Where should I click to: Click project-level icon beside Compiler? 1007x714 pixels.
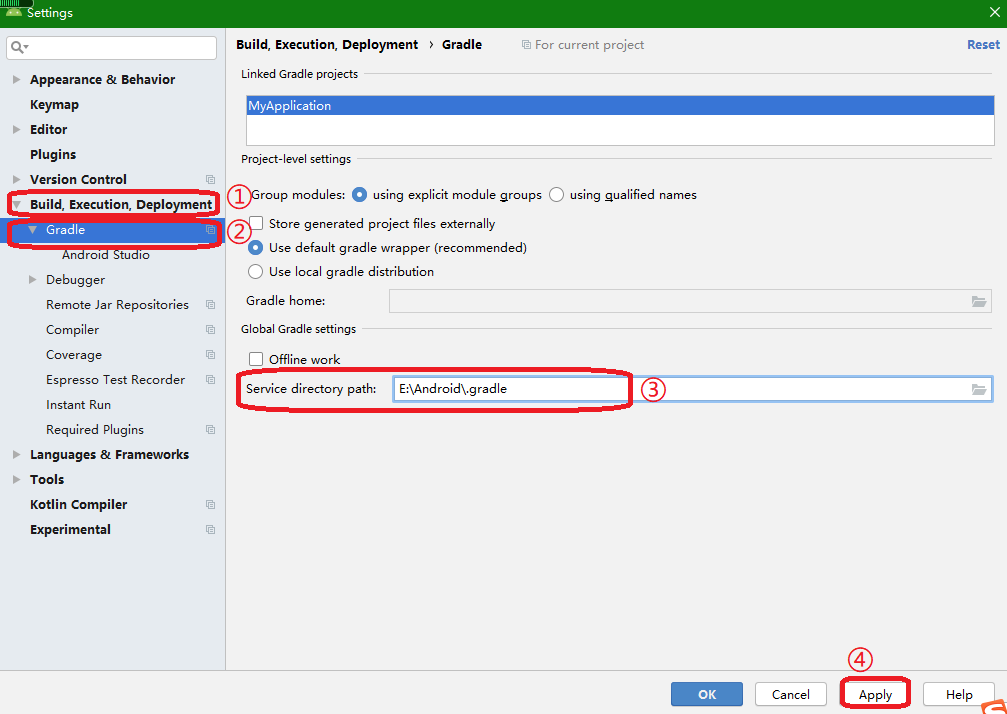coord(210,329)
